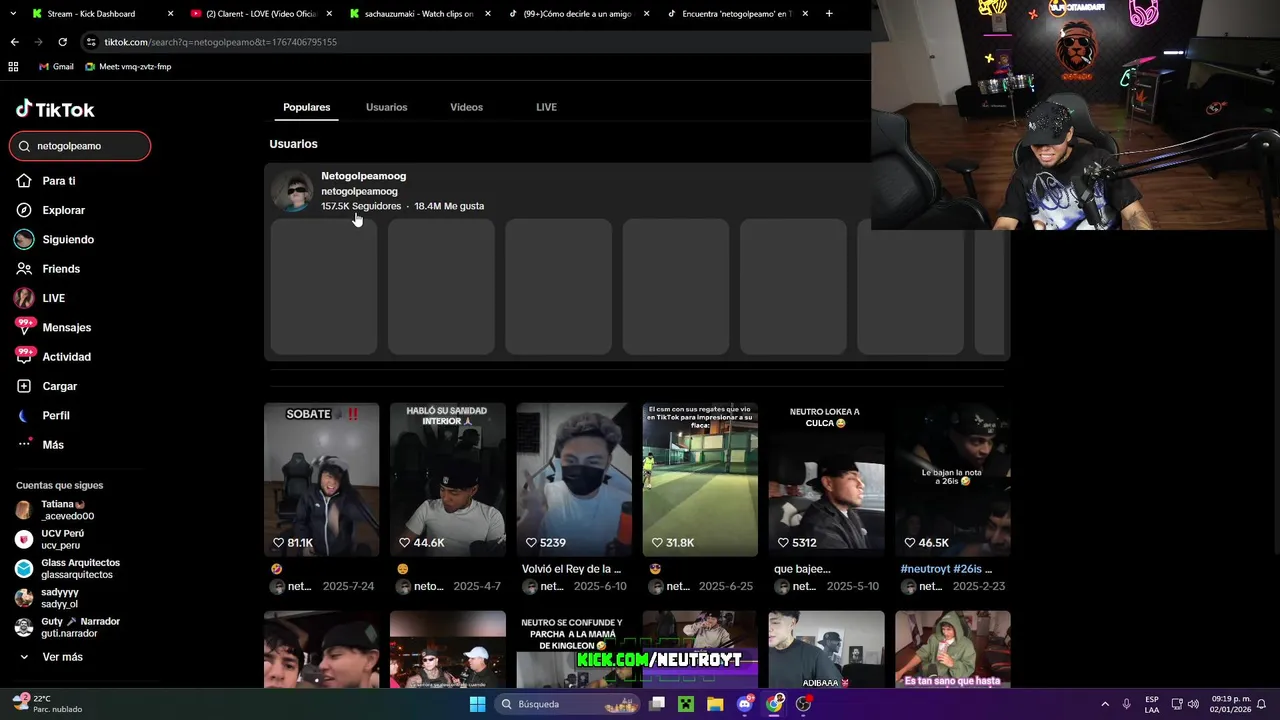
Task: Open Netogolpeamoog user profile name
Action: click(363, 176)
